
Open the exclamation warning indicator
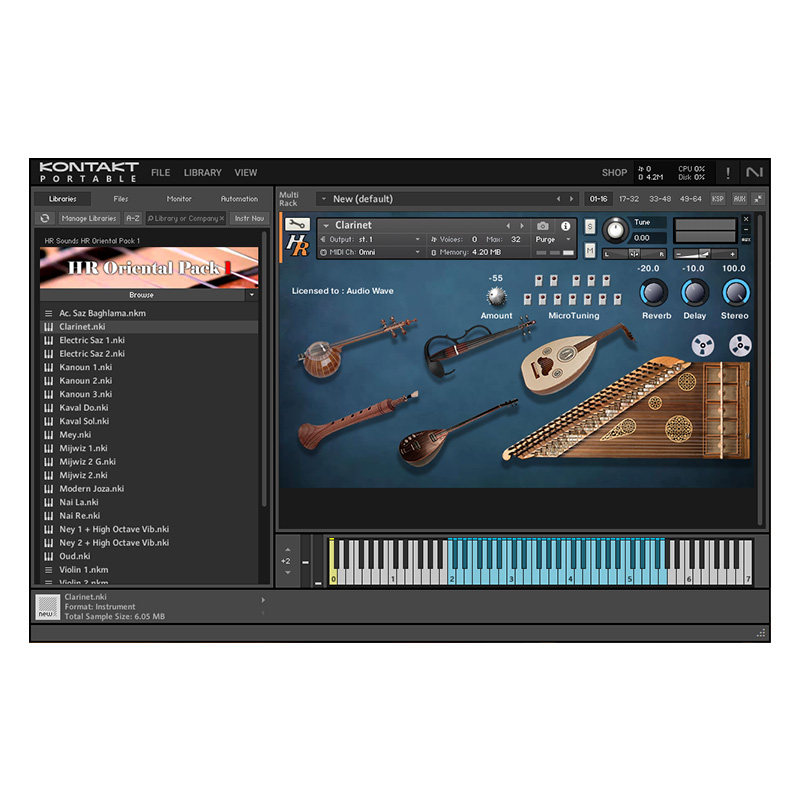pos(728,173)
